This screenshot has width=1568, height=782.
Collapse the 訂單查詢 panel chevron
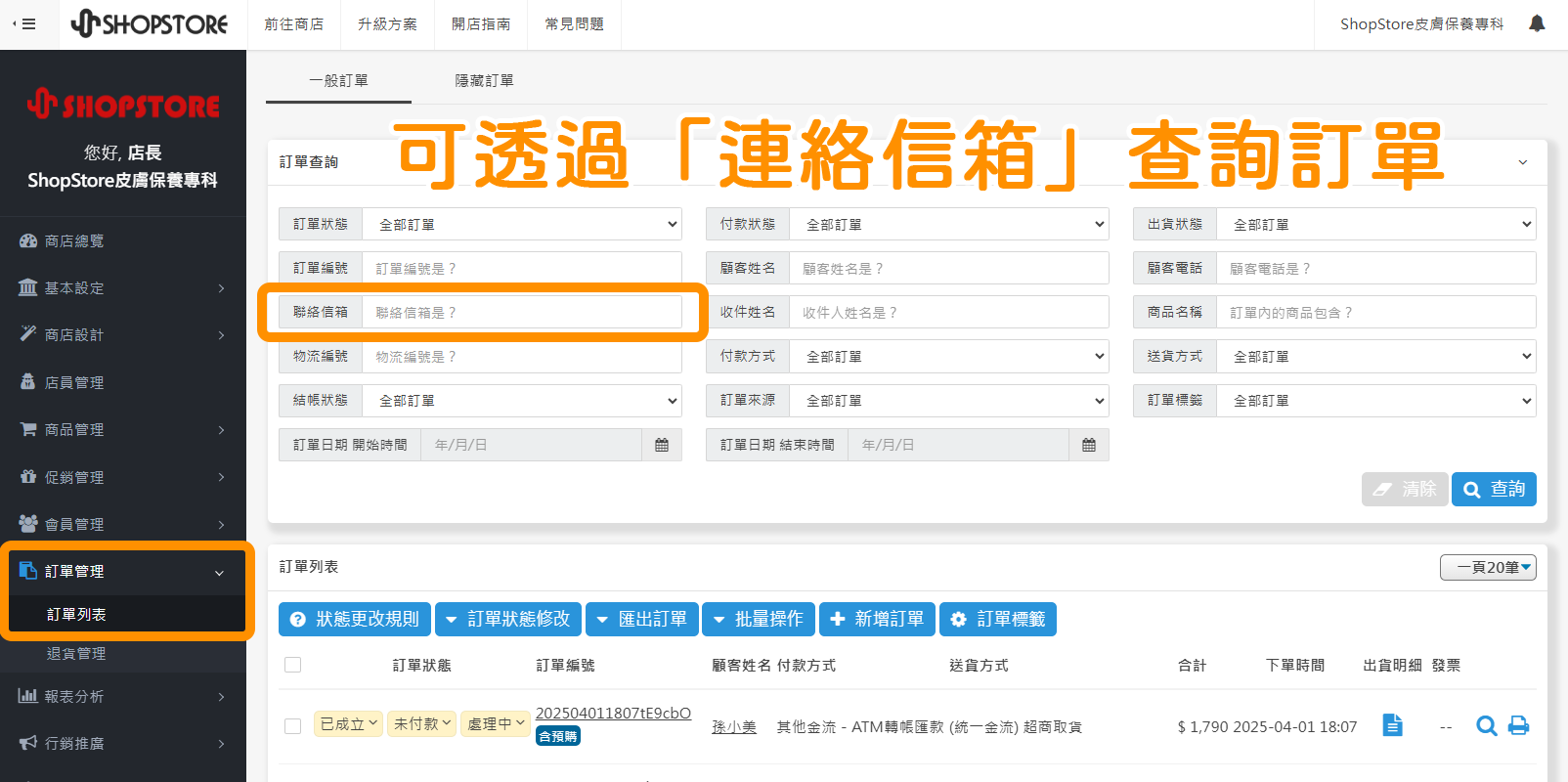pos(1522,162)
